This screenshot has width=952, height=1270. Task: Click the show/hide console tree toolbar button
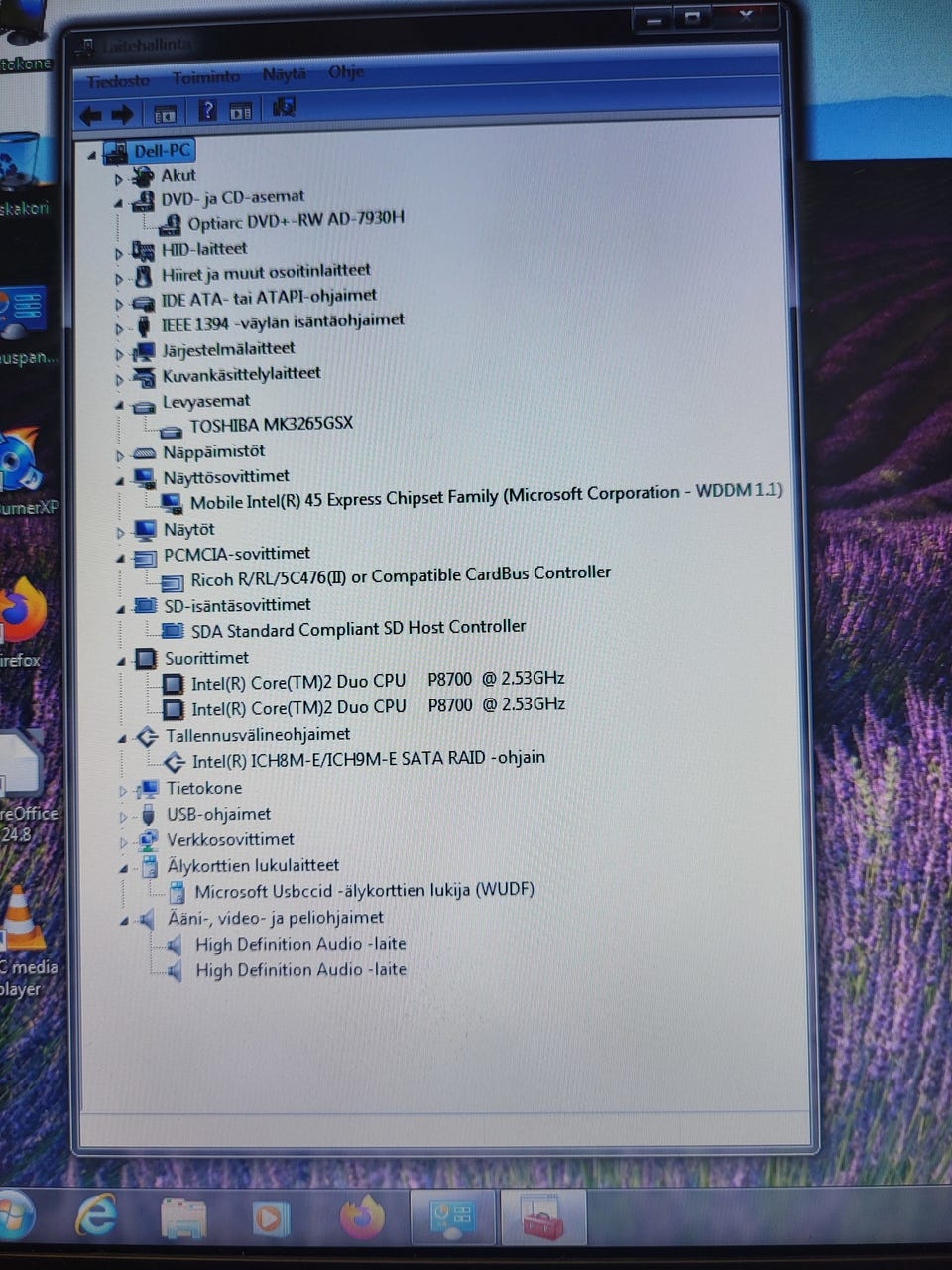coord(165,114)
